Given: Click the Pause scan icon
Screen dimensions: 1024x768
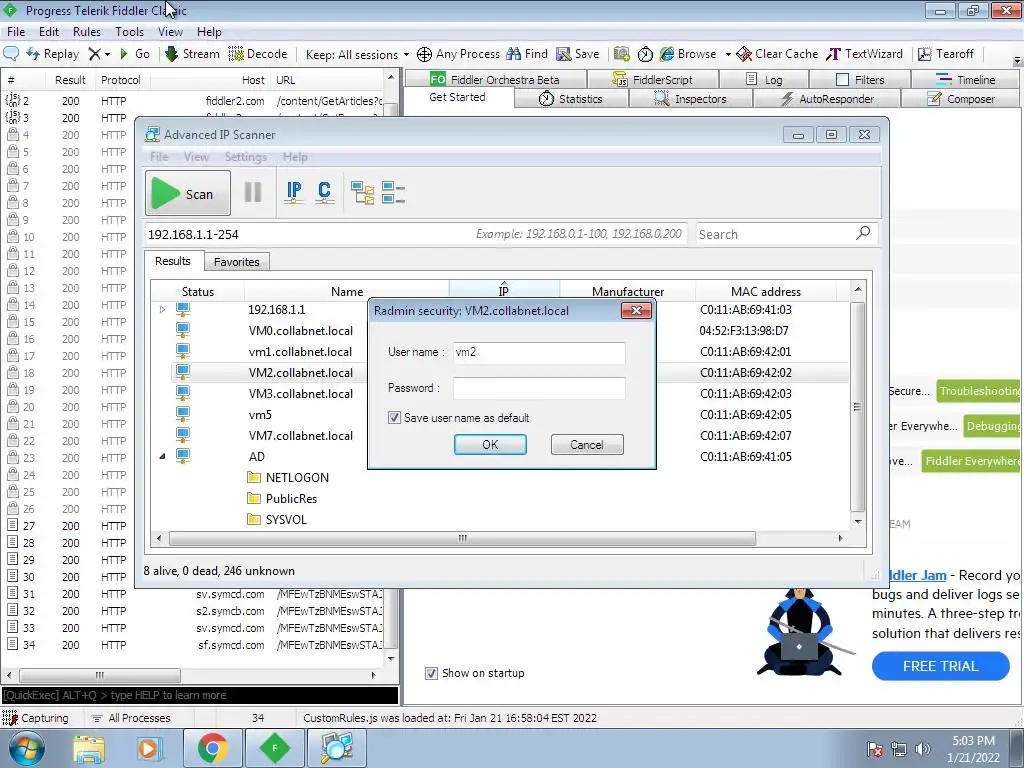Looking at the screenshot, I should (253, 193).
